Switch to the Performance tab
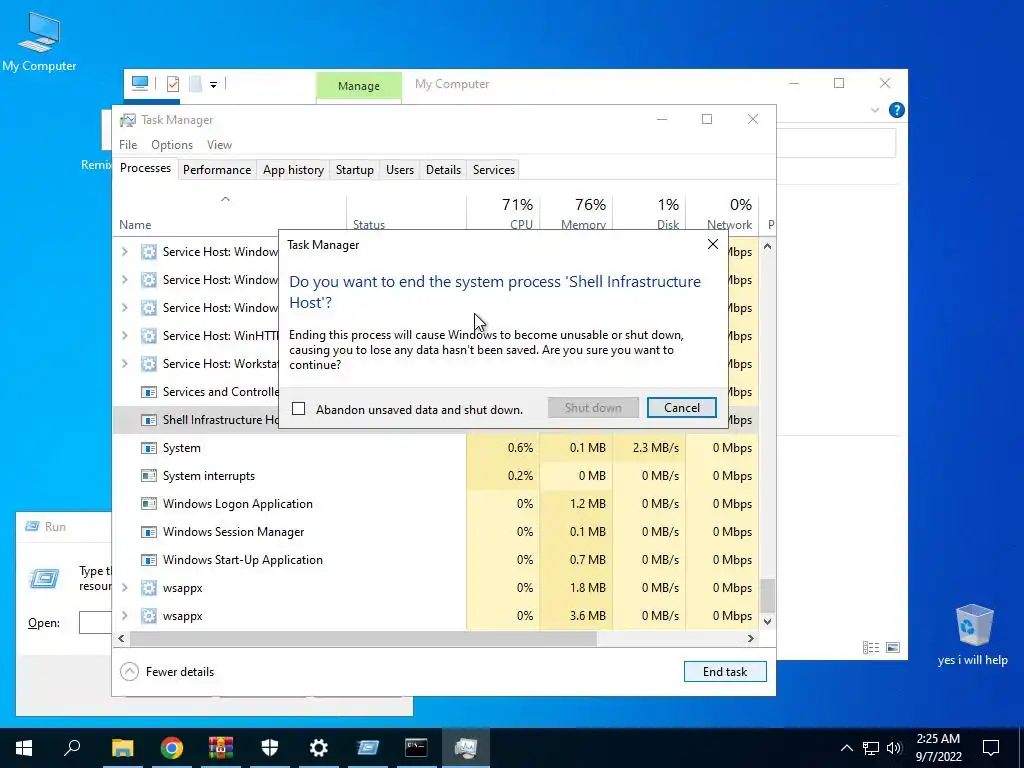 217,170
